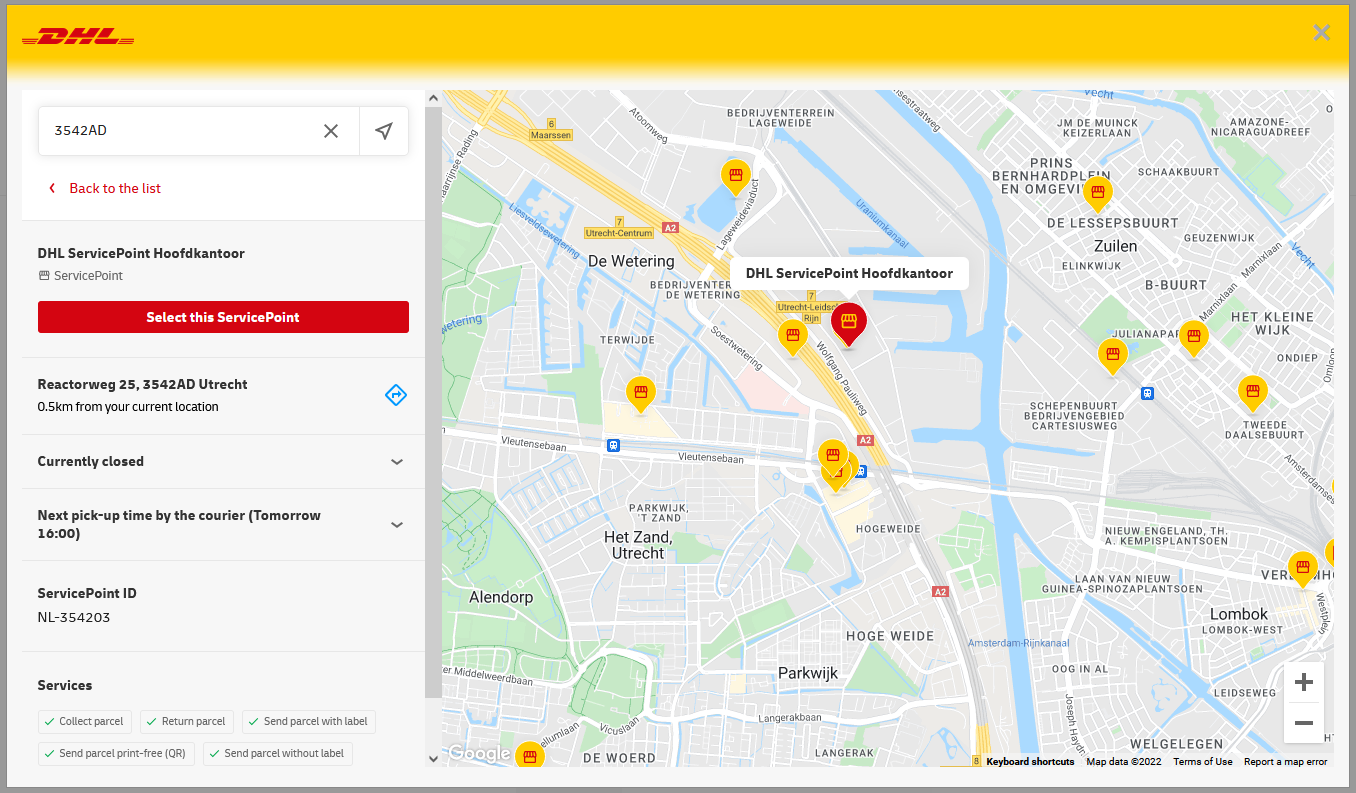Zoom in on the map

point(1304,683)
